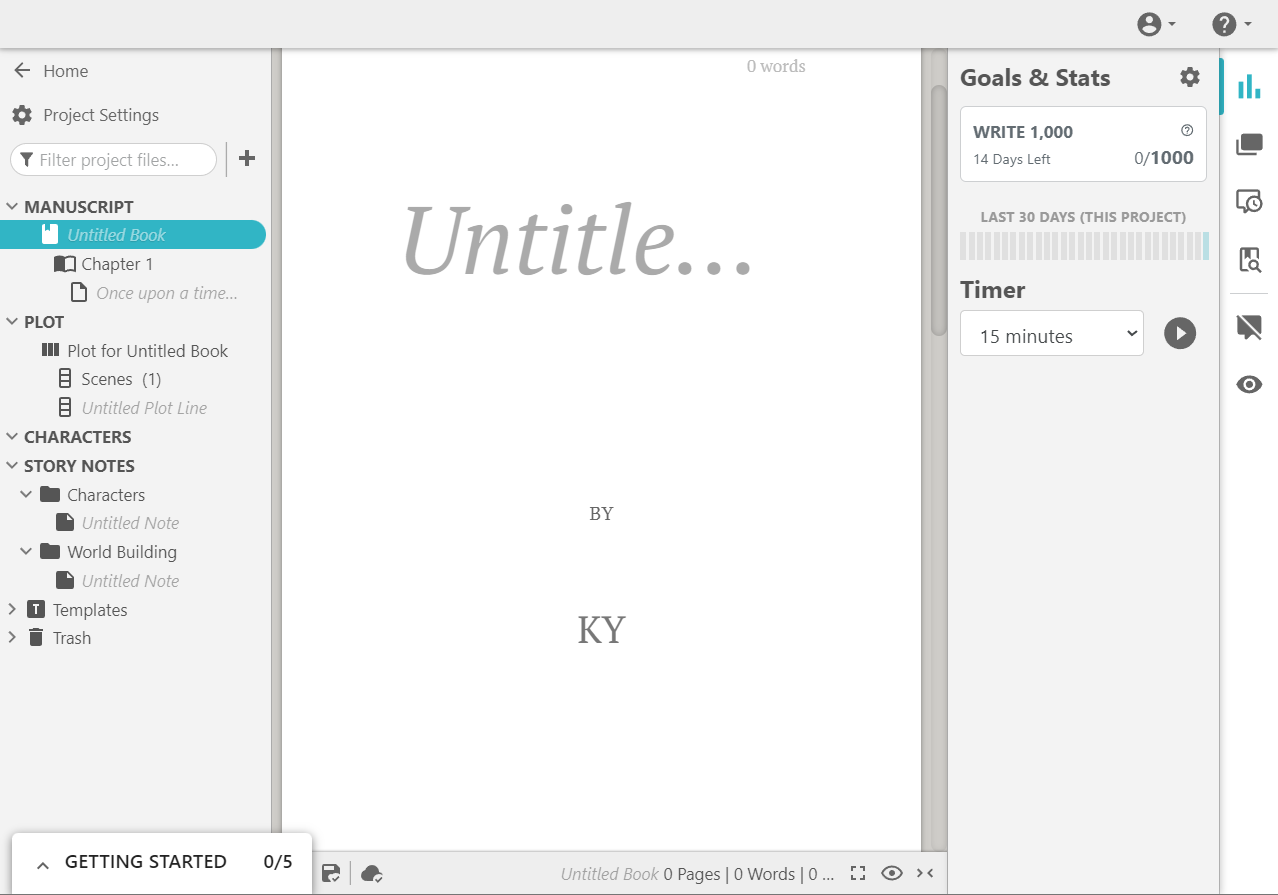This screenshot has width=1278, height=895.
Task: Click the vertical editor scrollbar
Action: pos(938,210)
